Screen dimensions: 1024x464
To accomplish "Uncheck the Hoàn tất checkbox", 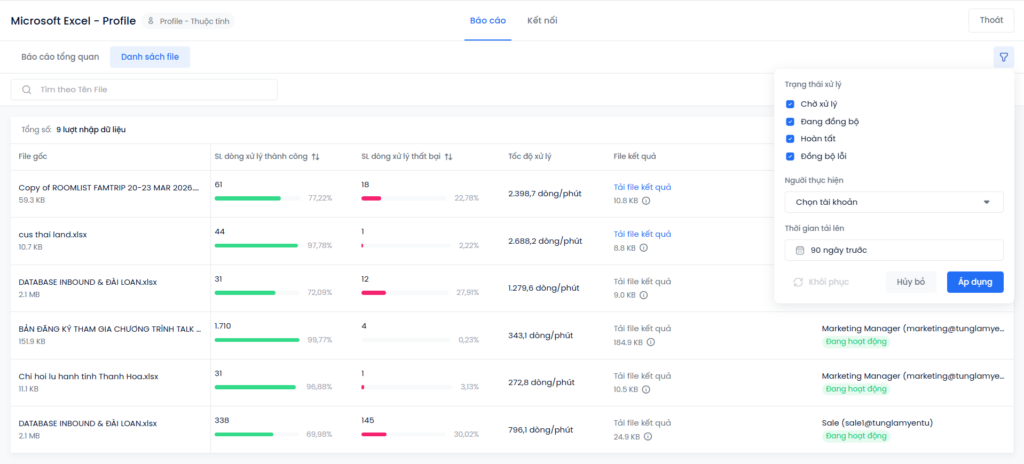I will pos(790,139).
